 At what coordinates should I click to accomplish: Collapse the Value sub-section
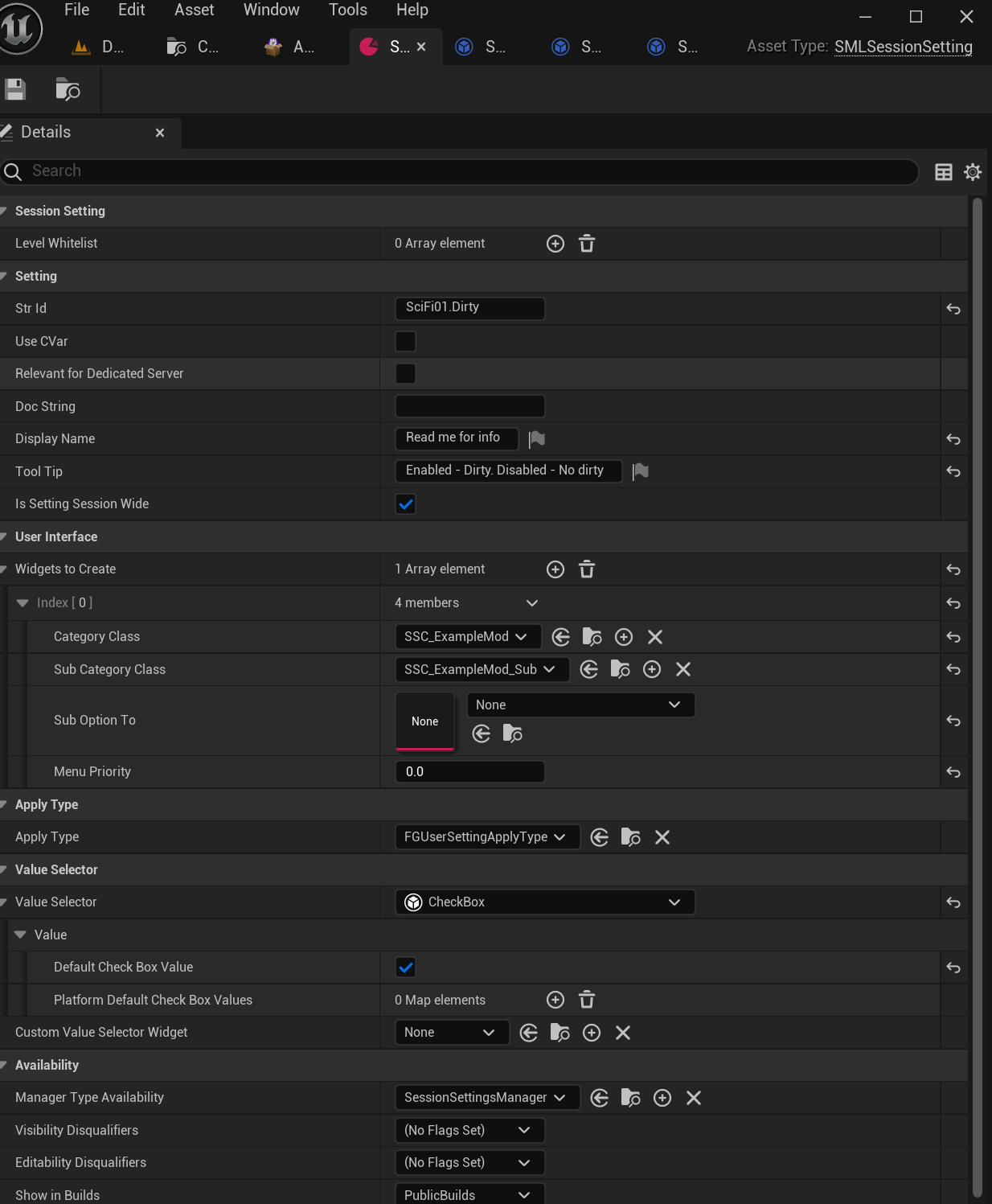(21, 935)
